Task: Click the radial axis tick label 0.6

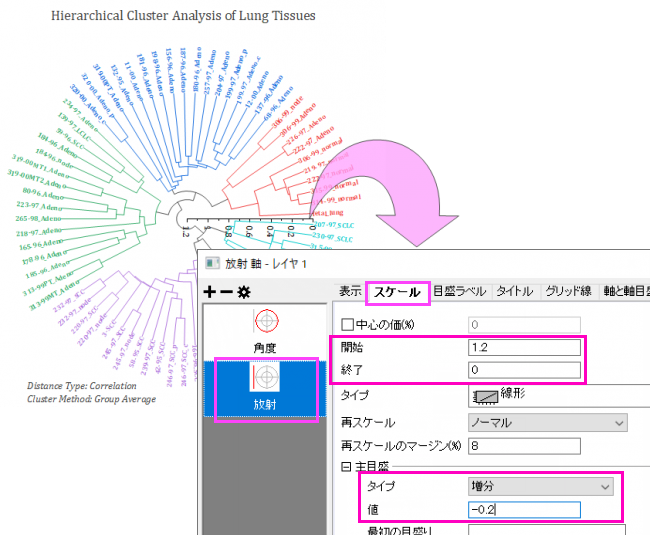Action: point(249,231)
